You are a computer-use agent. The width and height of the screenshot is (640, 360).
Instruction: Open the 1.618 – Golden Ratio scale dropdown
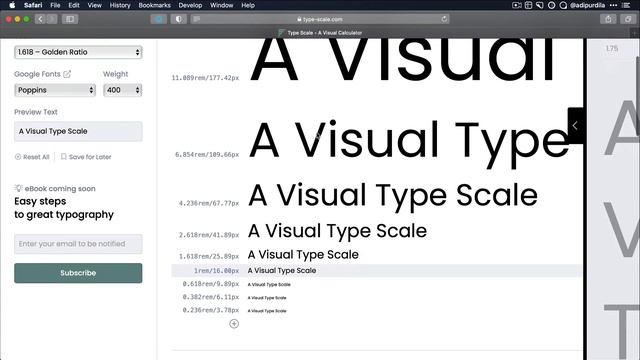click(x=78, y=52)
